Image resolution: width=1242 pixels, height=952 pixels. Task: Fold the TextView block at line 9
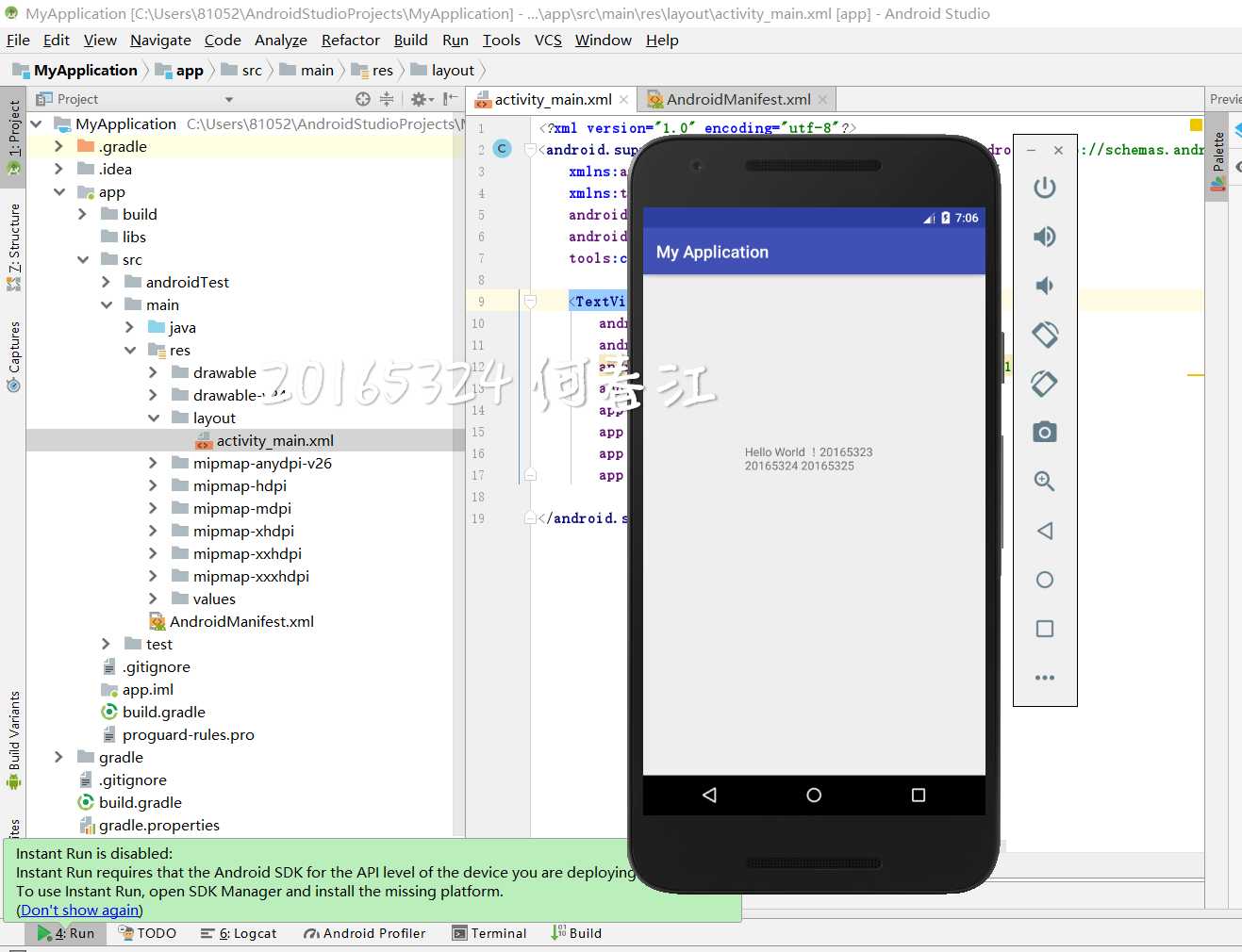click(530, 302)
